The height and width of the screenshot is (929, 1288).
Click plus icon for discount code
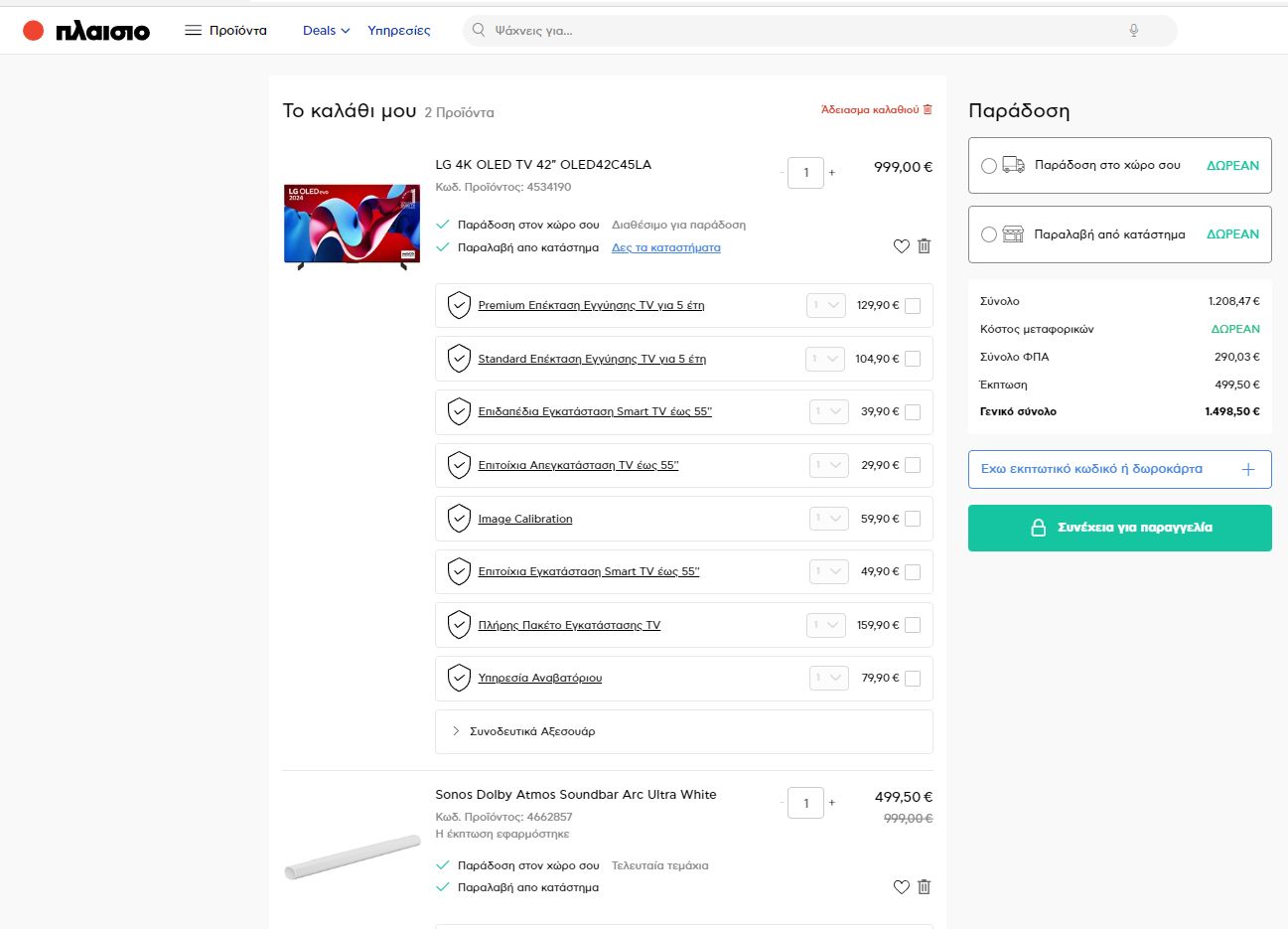click(x=1248, y=469)
